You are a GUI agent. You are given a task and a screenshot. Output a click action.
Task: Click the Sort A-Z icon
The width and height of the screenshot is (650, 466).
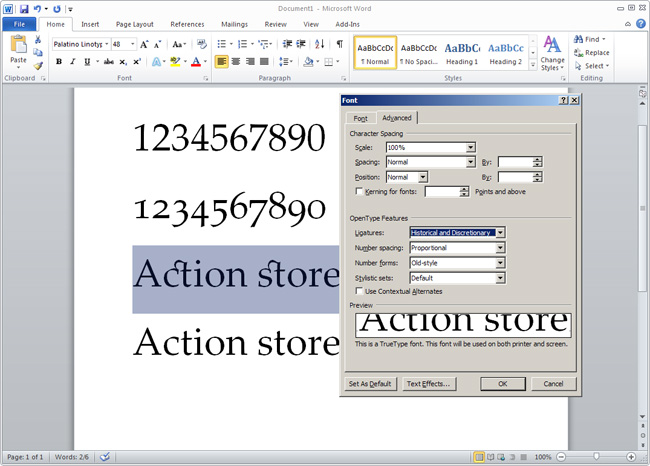coord(319,44)
